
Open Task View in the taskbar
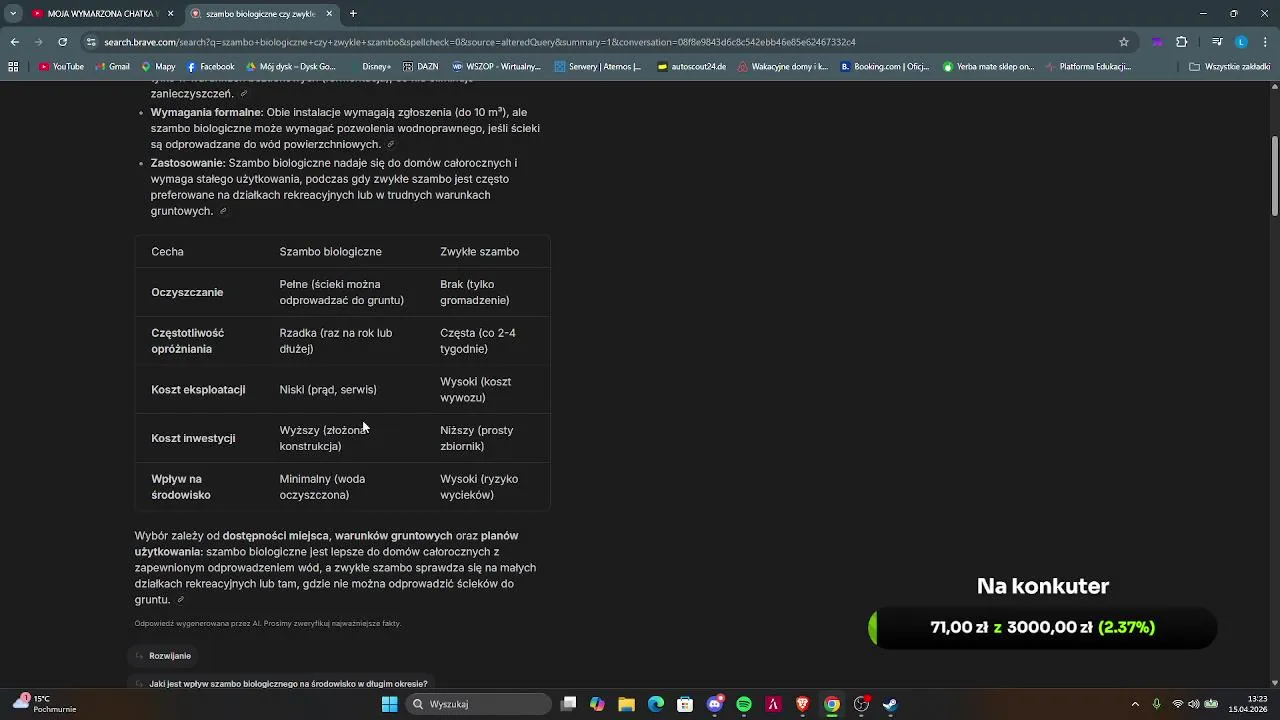click(568, 704)
